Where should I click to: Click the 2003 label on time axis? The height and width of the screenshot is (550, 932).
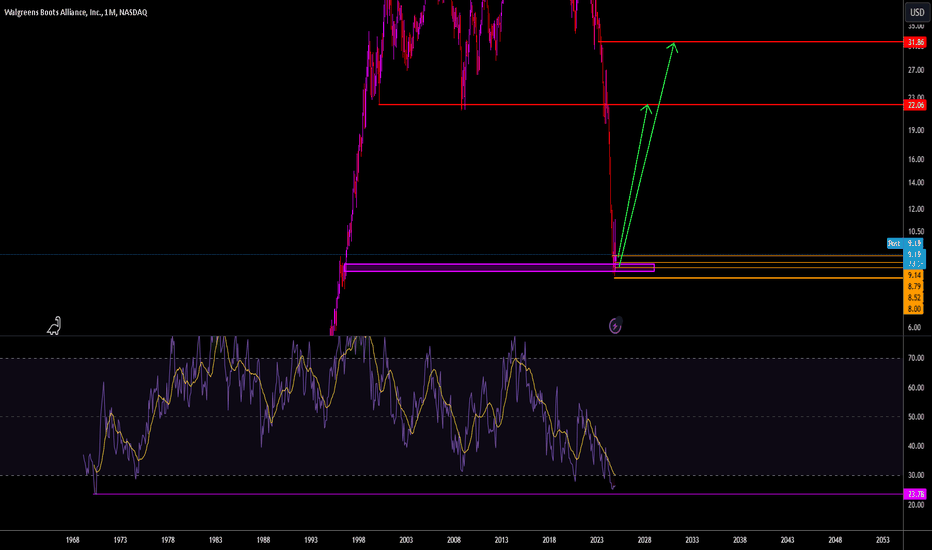tap(406, 540)
